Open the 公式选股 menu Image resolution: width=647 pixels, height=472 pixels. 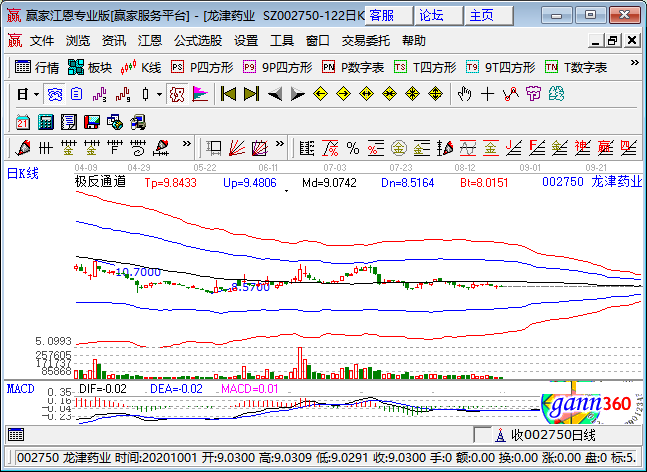[198, 41]
